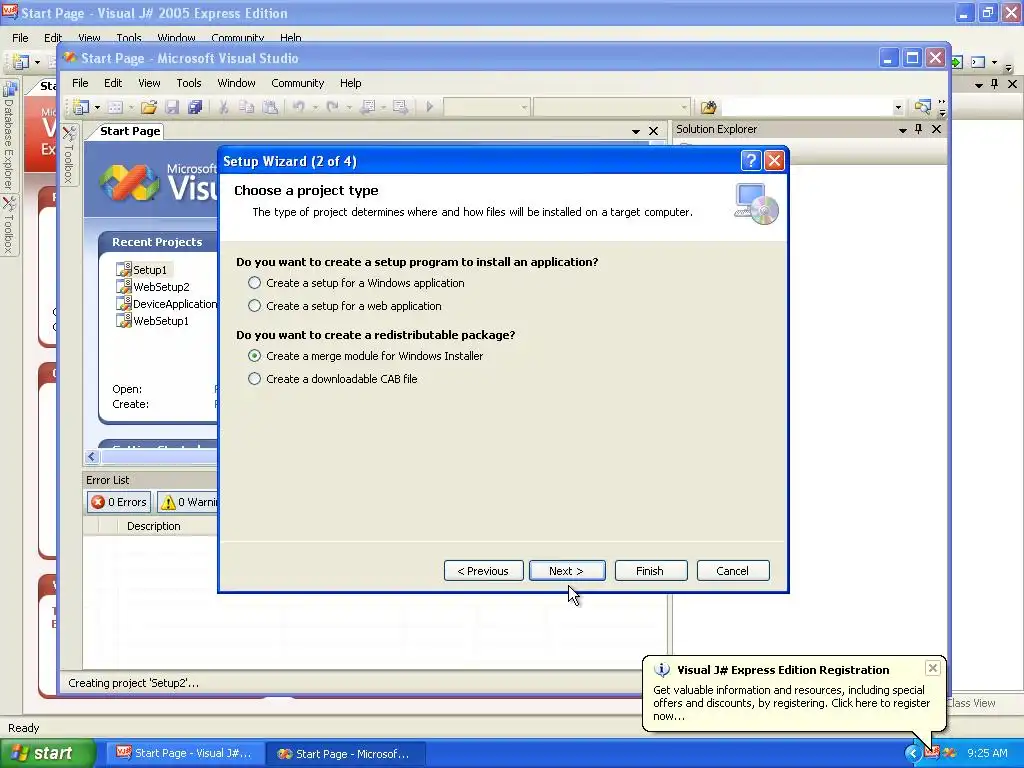Click the Add New Item toolbar icon
This screenshot has height=768, width=1024.
pos(116,107)
